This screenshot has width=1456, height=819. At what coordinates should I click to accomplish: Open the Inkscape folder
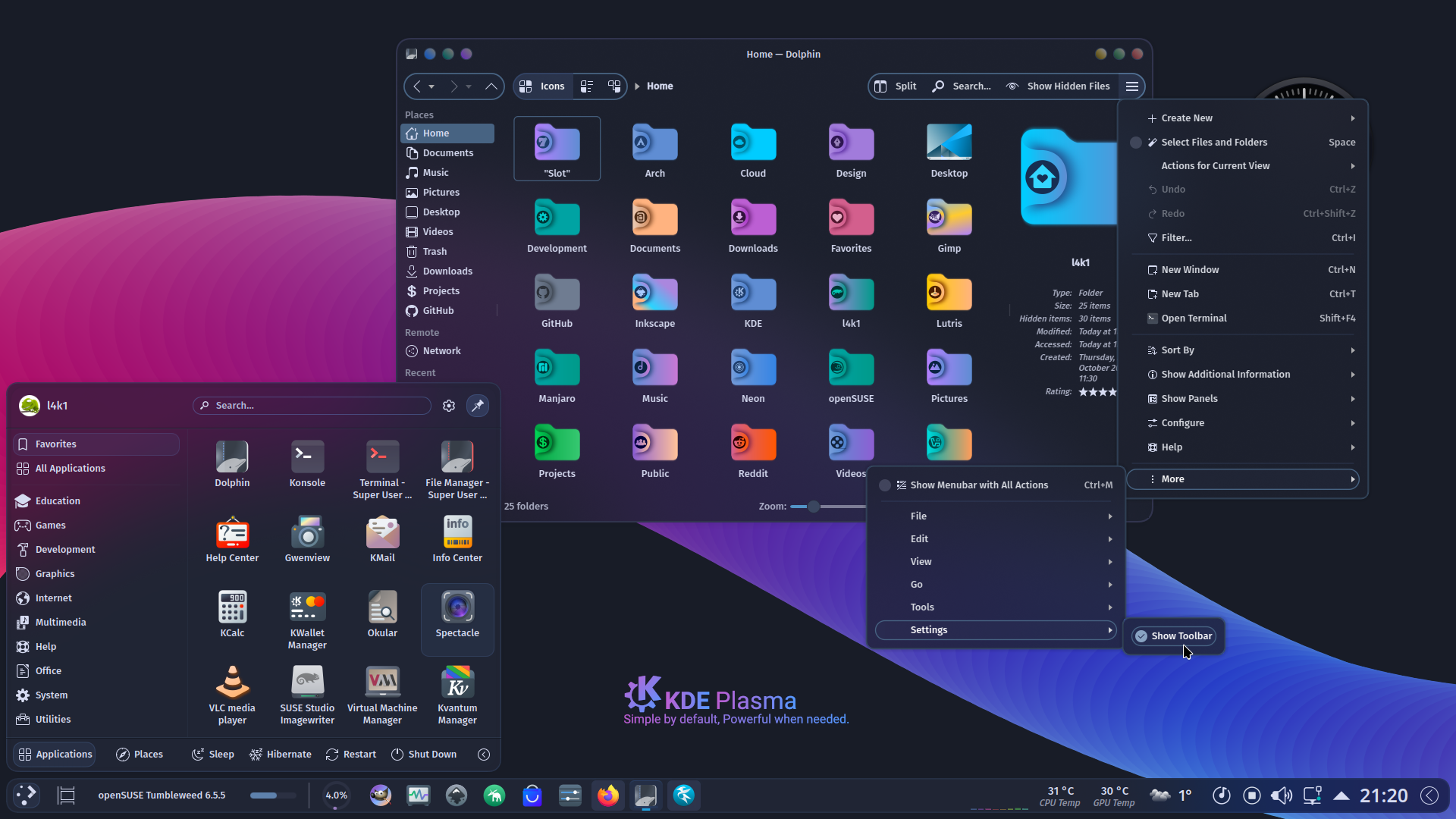(x=654, y=301)
